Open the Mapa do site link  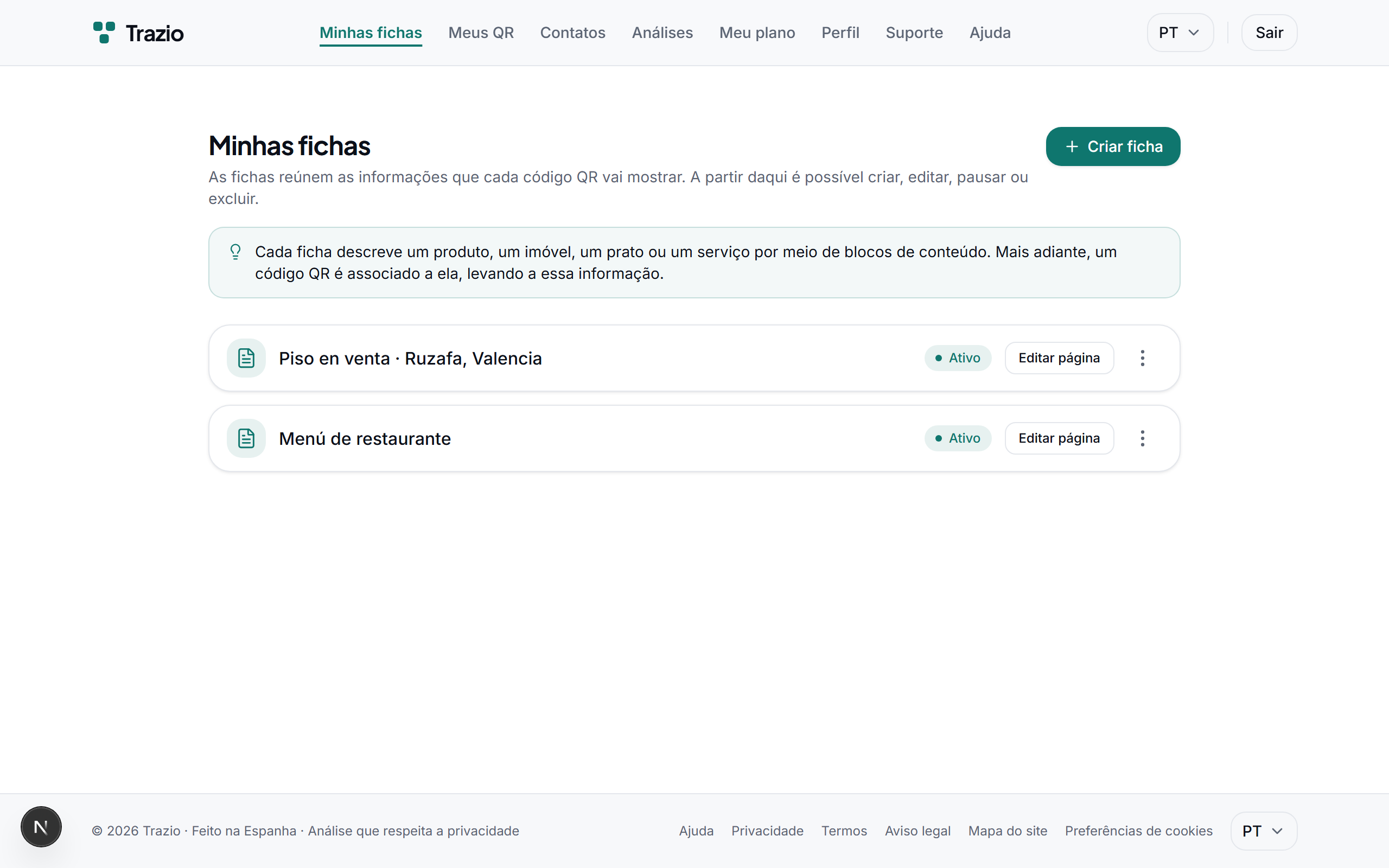pos(1008,831)
